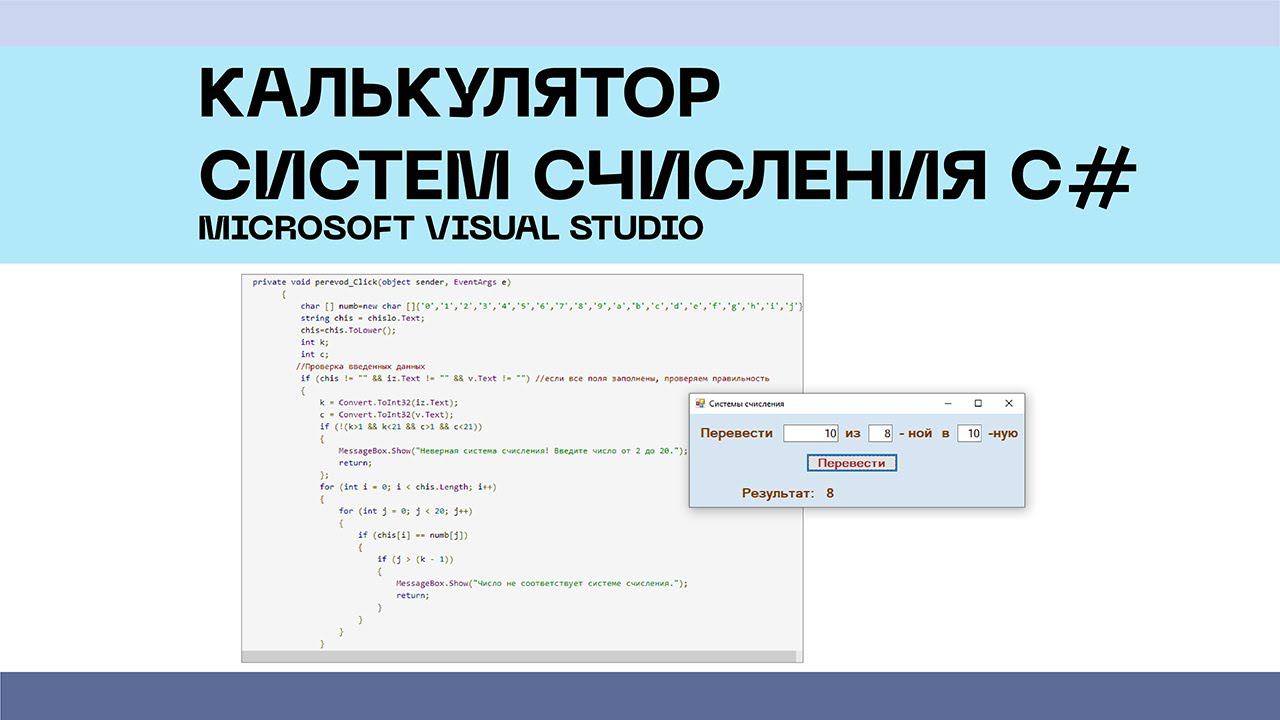Screen dimensions: 1280x720
Task: Click the "-ную" label in the dialog
Action: tap(1003, 434)
